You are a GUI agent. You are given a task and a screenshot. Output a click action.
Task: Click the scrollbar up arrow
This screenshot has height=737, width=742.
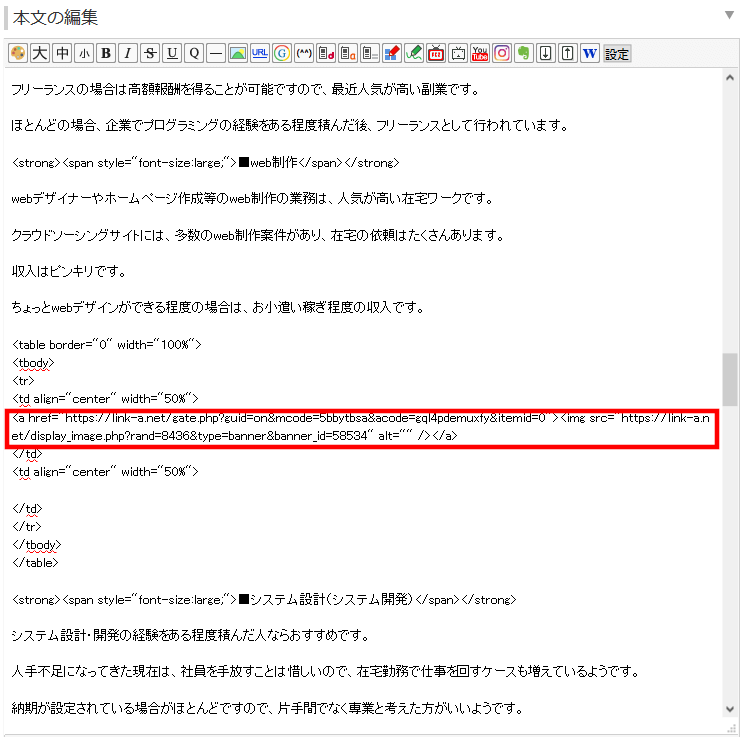730,78
